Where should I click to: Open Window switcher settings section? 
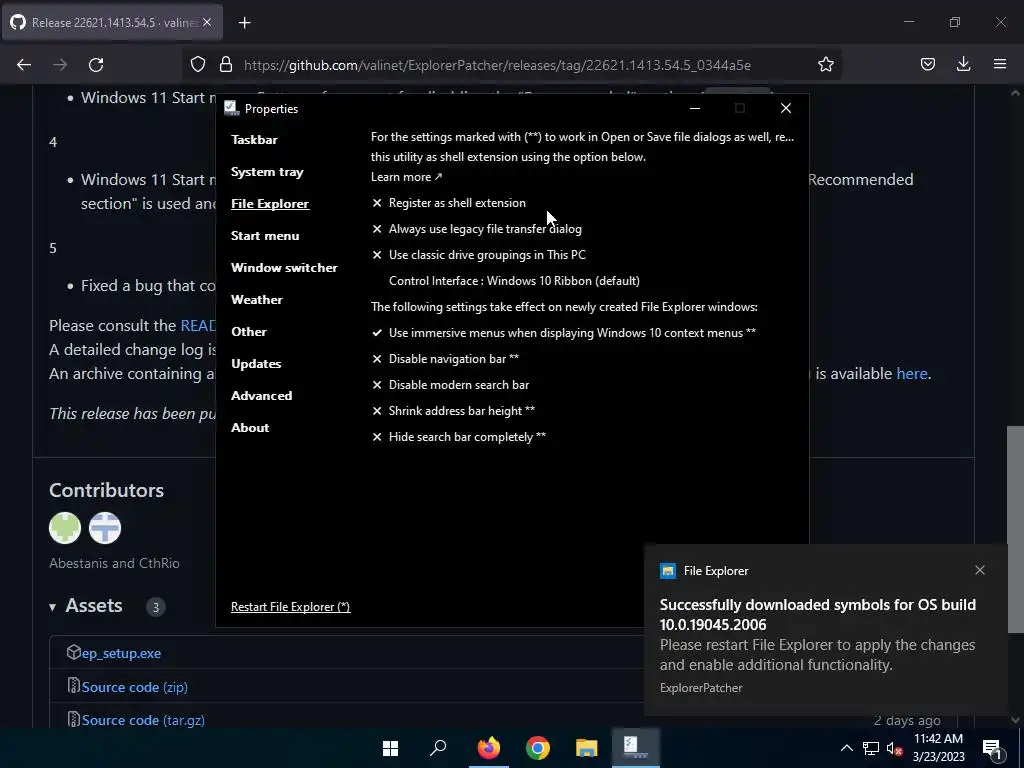[284, 268]
